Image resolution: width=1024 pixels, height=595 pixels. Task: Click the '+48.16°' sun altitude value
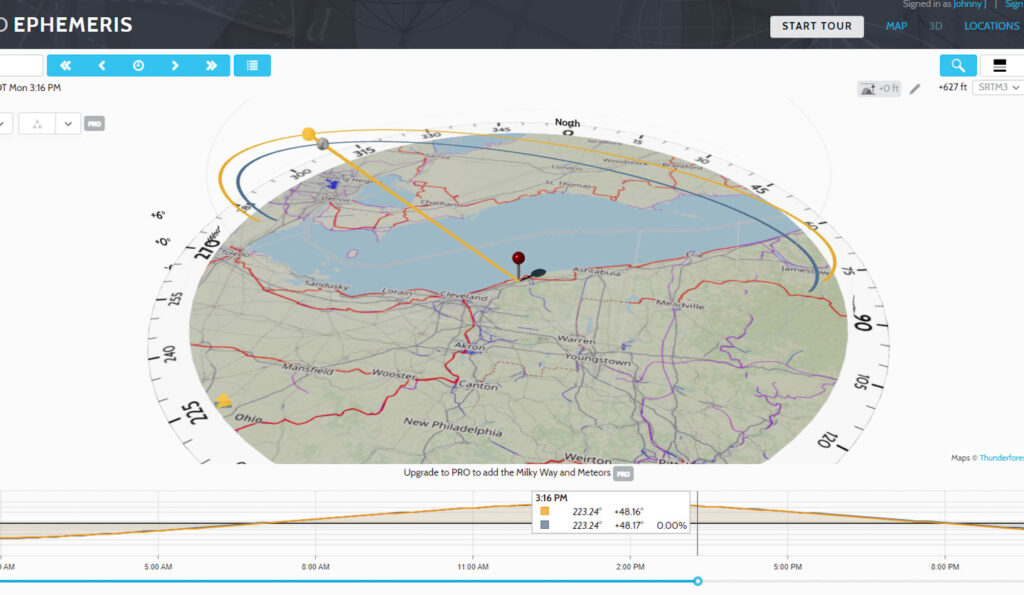[x=628, y=512]
